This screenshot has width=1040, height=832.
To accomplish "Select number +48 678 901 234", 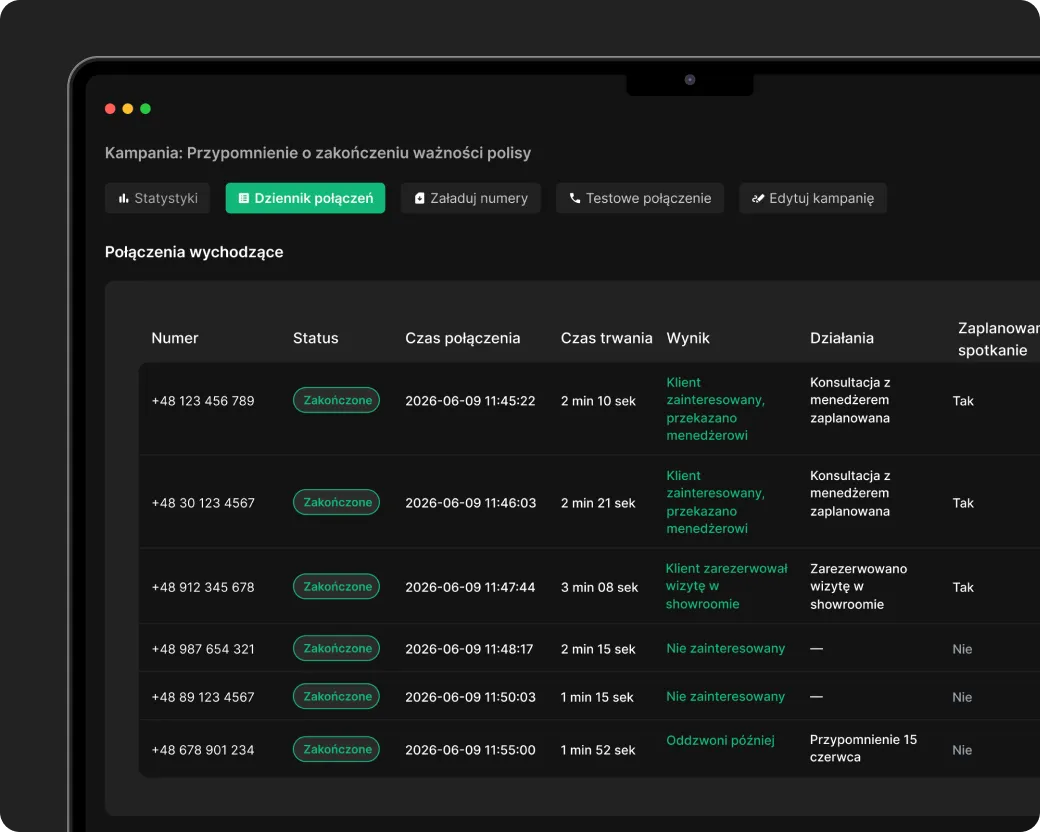I will 203,750.
